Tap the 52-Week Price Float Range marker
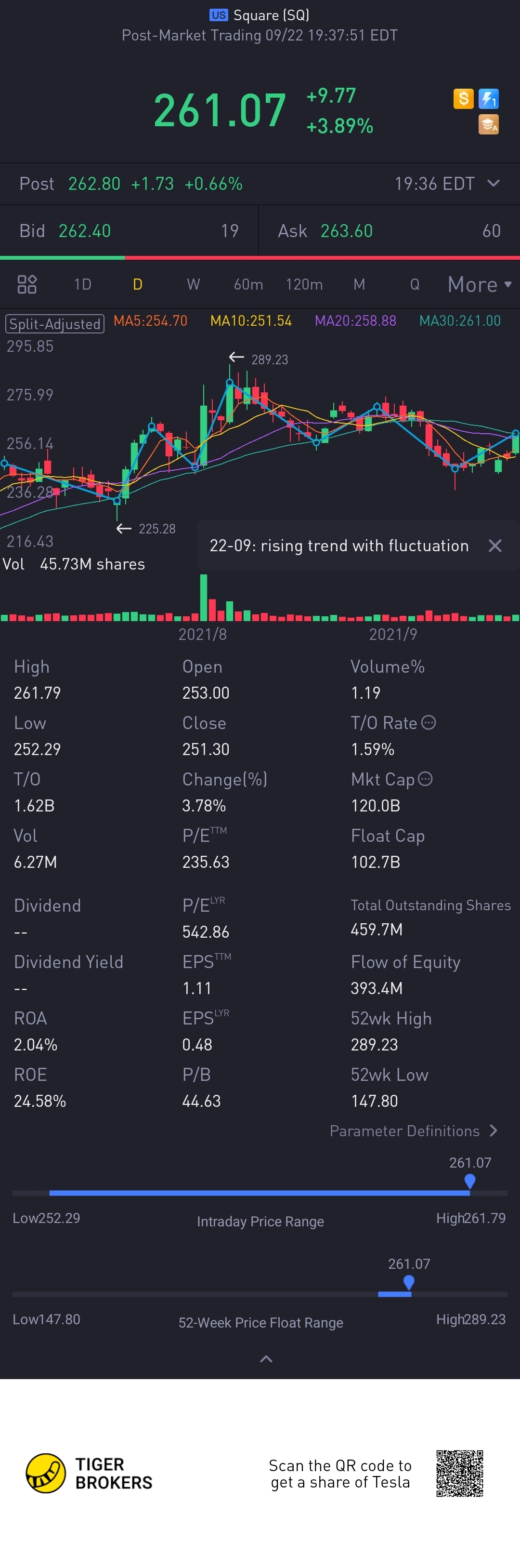 409,1283
